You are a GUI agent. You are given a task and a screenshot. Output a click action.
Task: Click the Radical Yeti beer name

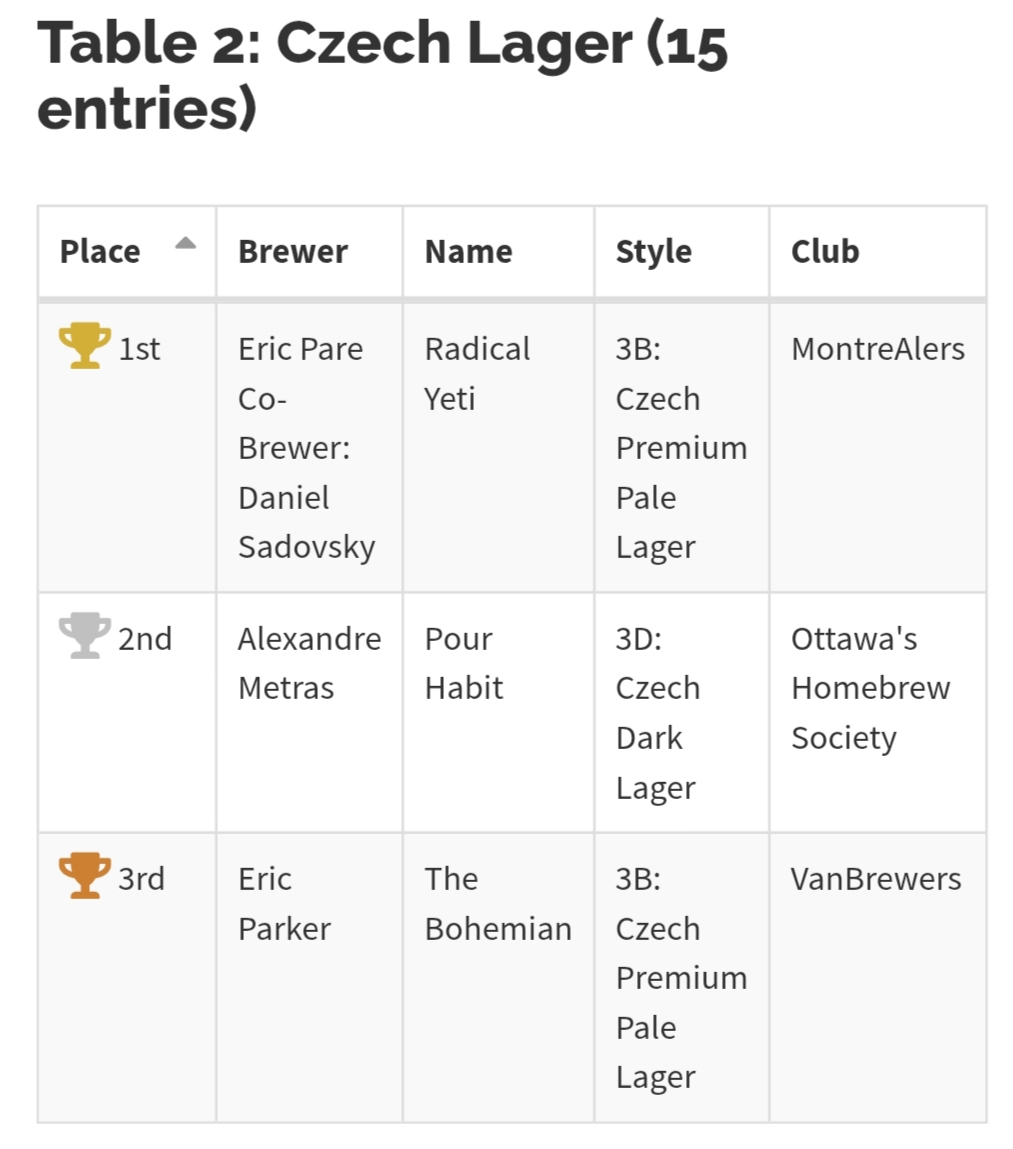pyautogui.click(x=477, y=373)
